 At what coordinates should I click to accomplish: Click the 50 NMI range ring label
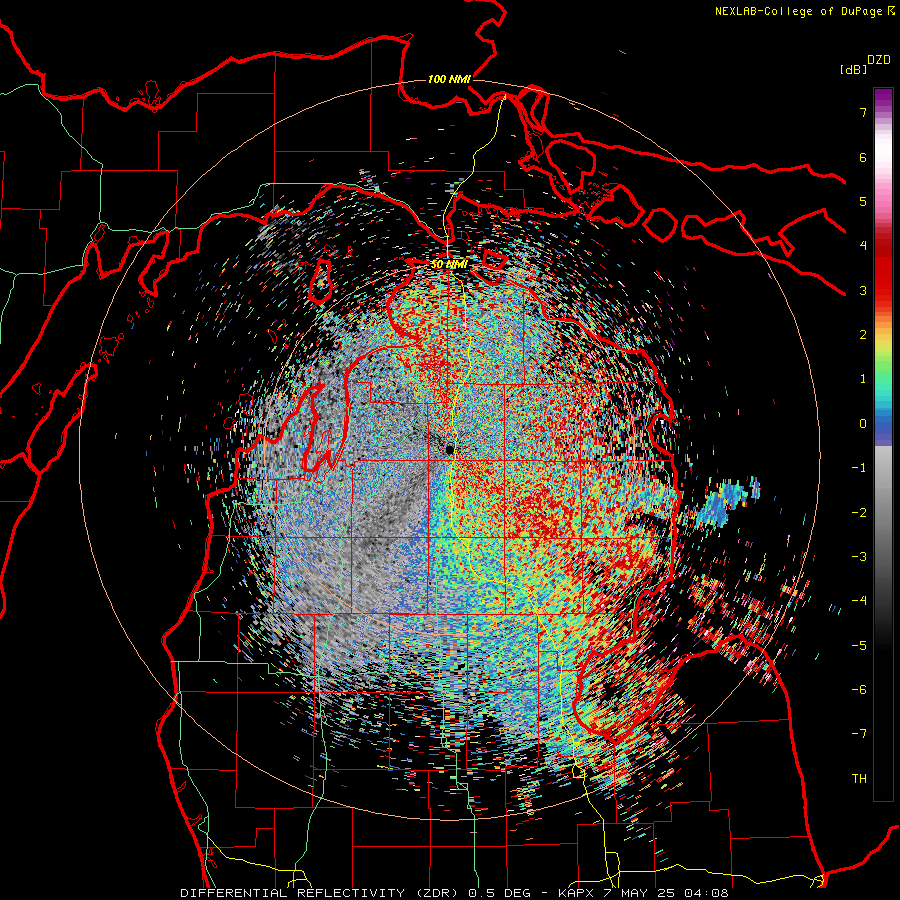(449, 265)
